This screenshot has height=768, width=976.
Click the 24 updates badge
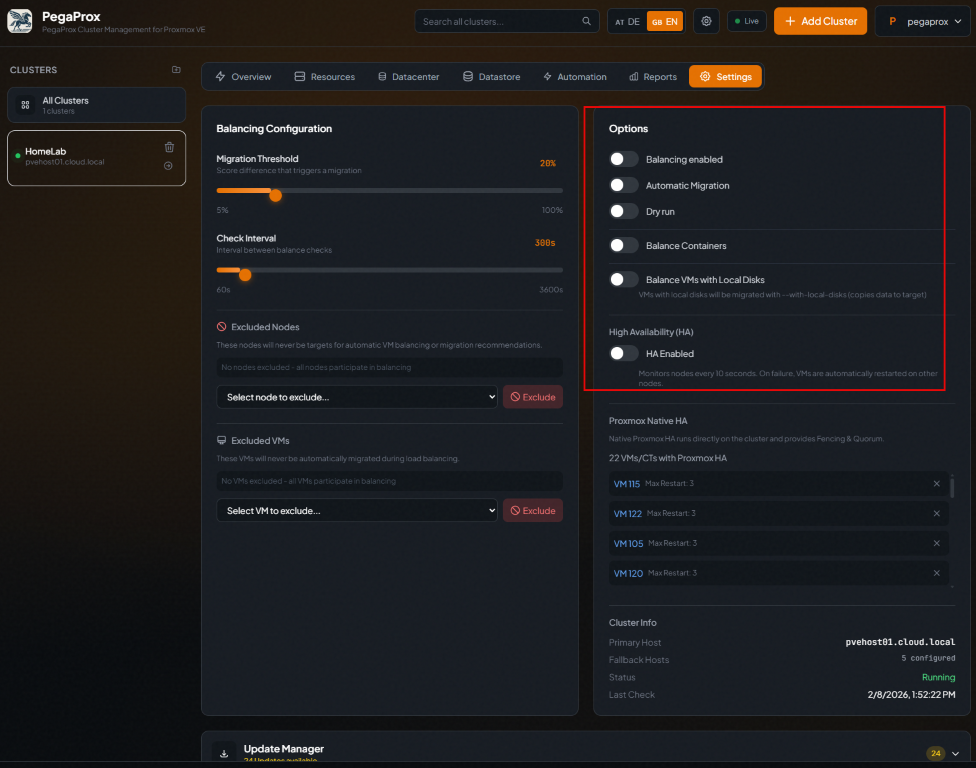click(x=936, y=754)
